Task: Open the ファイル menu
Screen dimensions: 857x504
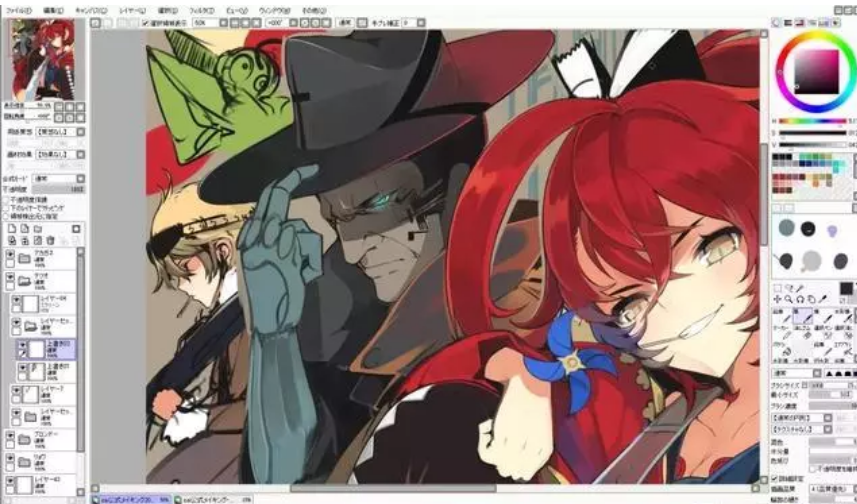Action: (19, 10)
